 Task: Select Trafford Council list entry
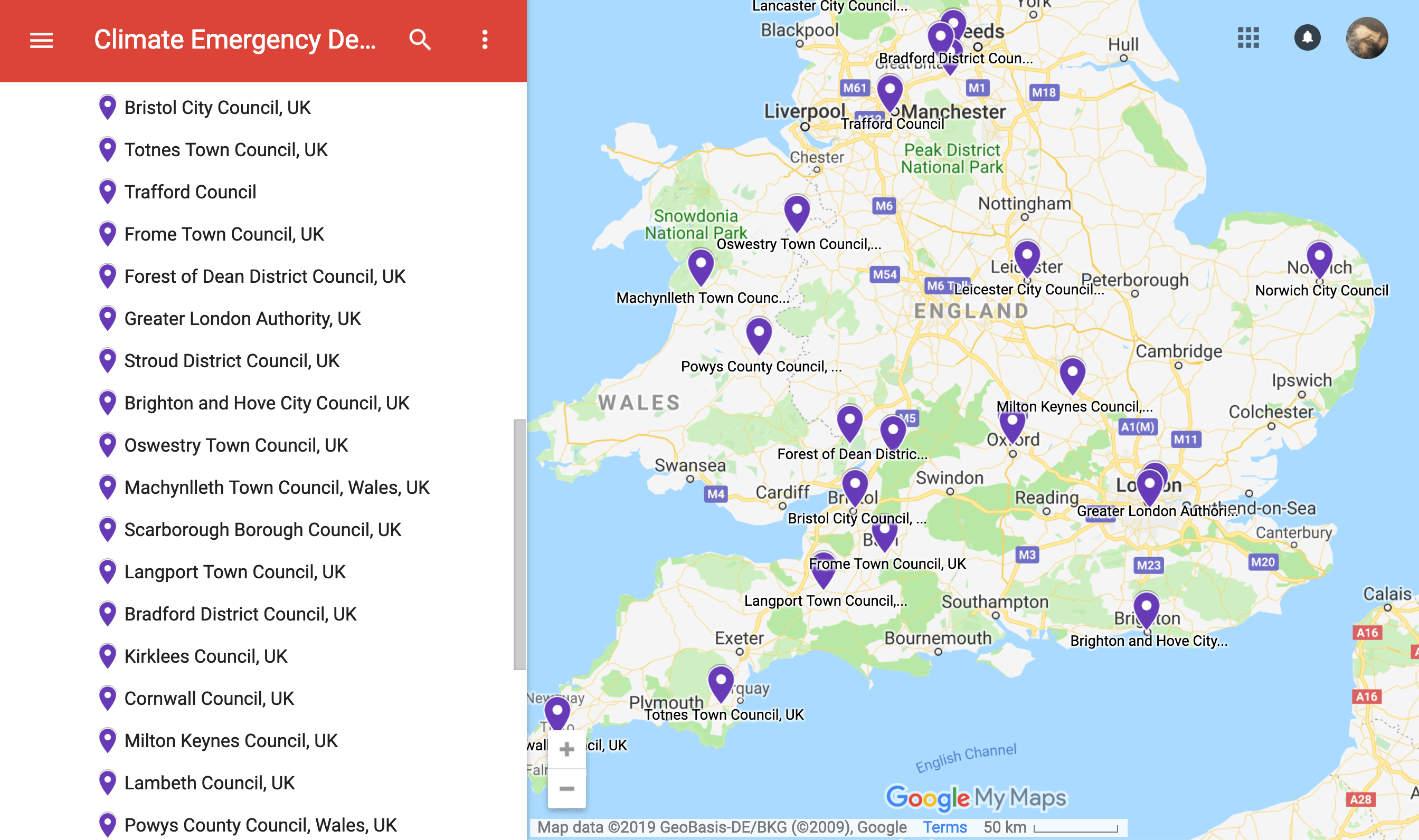(x=190, y=192)
